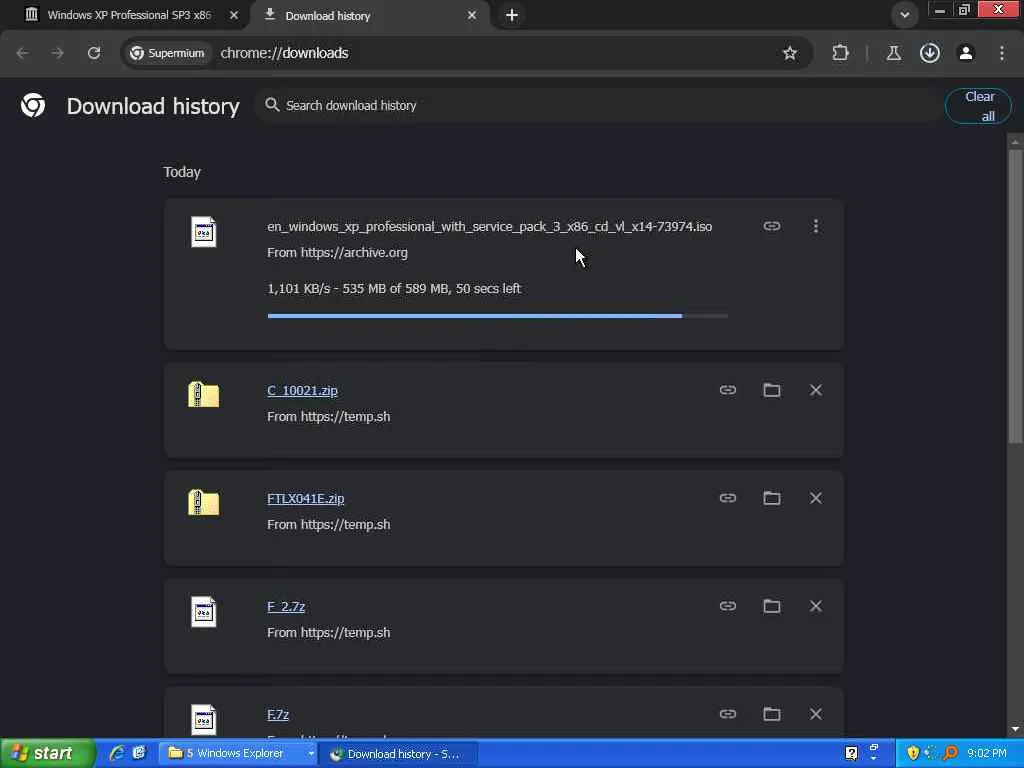Click the Supermium logo beside Download history

[x=33, y=105]
